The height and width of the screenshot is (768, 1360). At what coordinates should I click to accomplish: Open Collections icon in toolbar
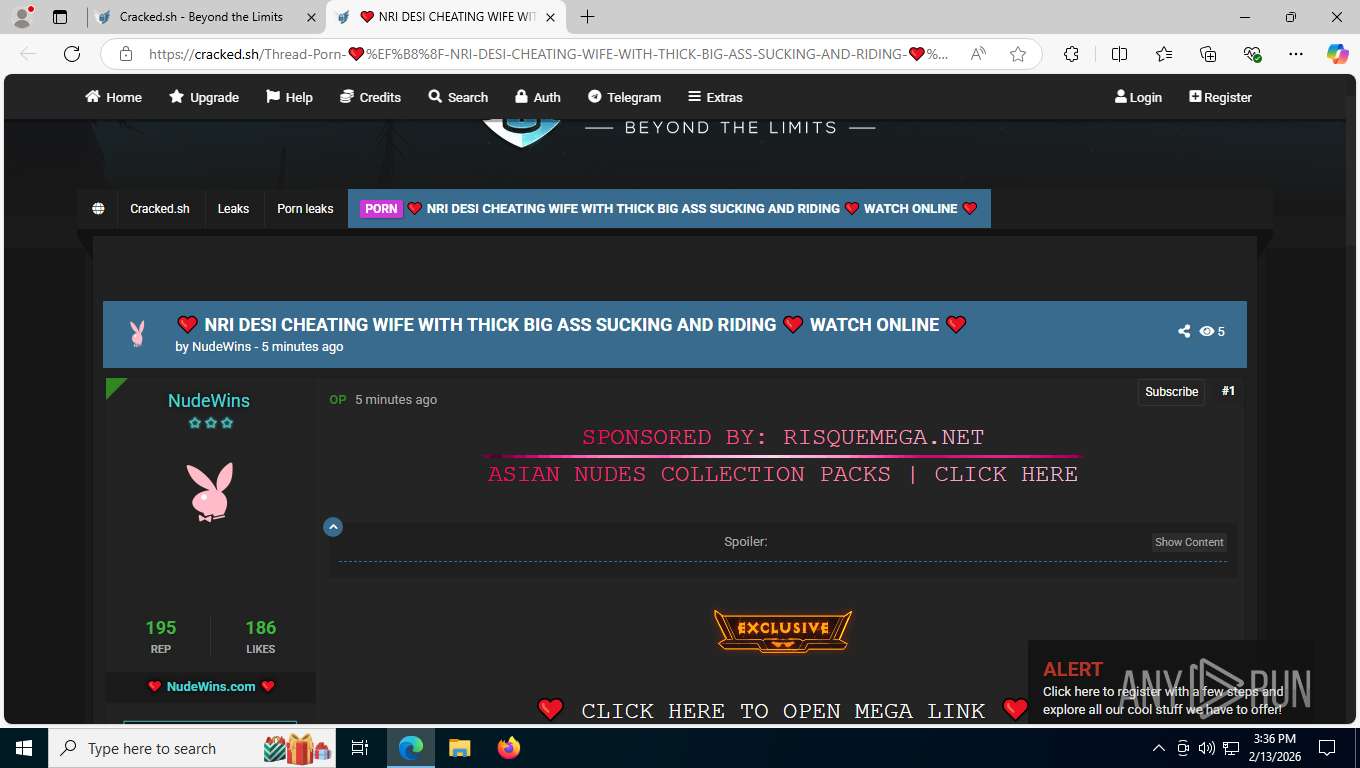1208,54
